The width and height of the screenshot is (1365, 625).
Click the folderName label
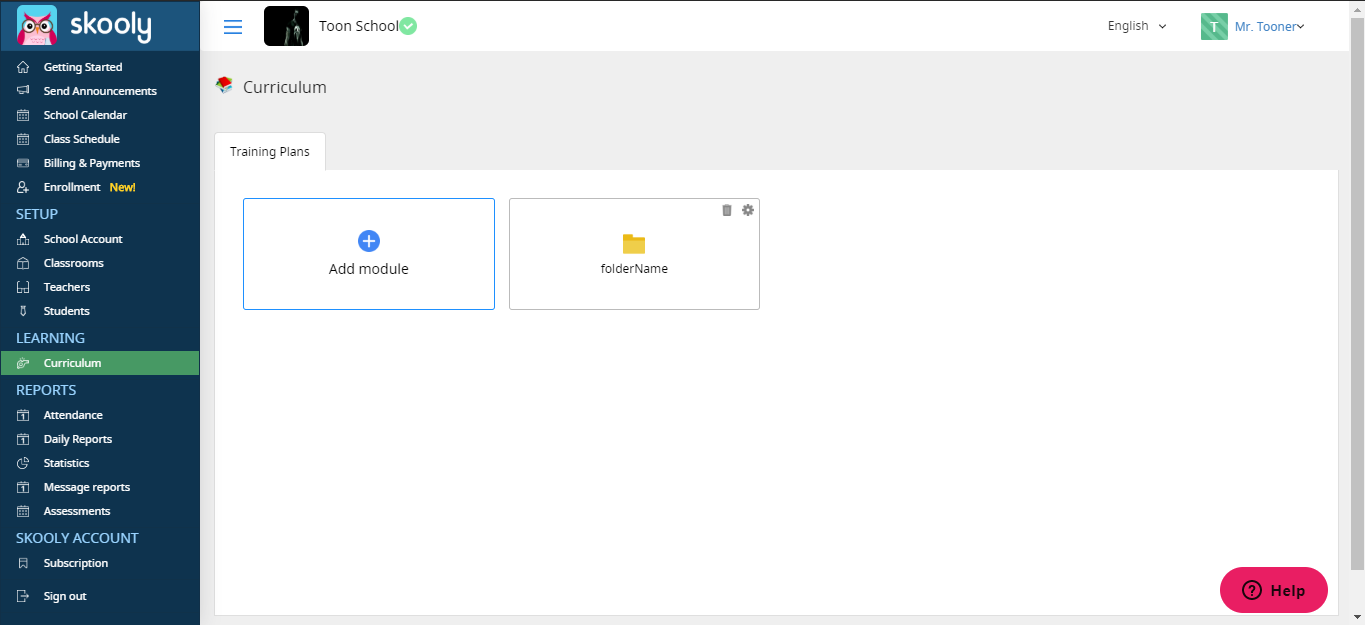(x=634, y=269)
